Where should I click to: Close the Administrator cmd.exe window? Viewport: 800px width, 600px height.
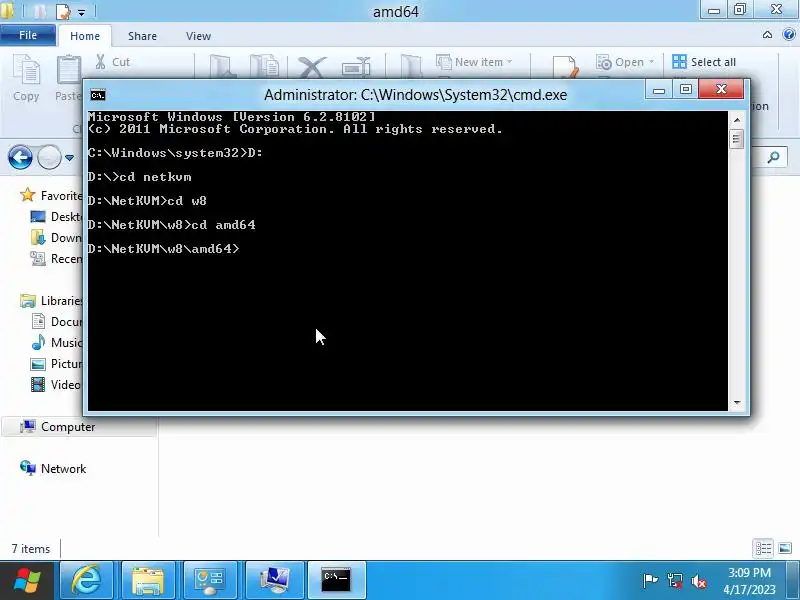pyautogui.click(x=721, y=89)
